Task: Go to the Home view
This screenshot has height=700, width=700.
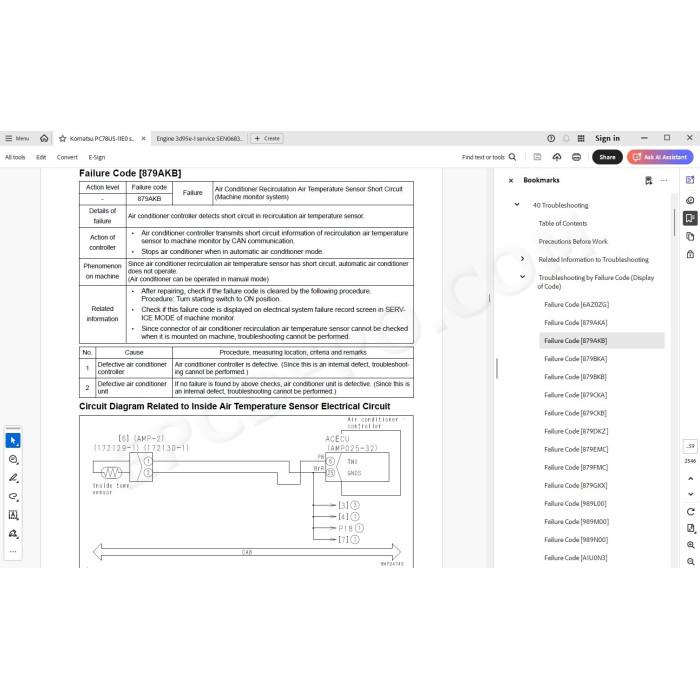Action: (44, 138)
